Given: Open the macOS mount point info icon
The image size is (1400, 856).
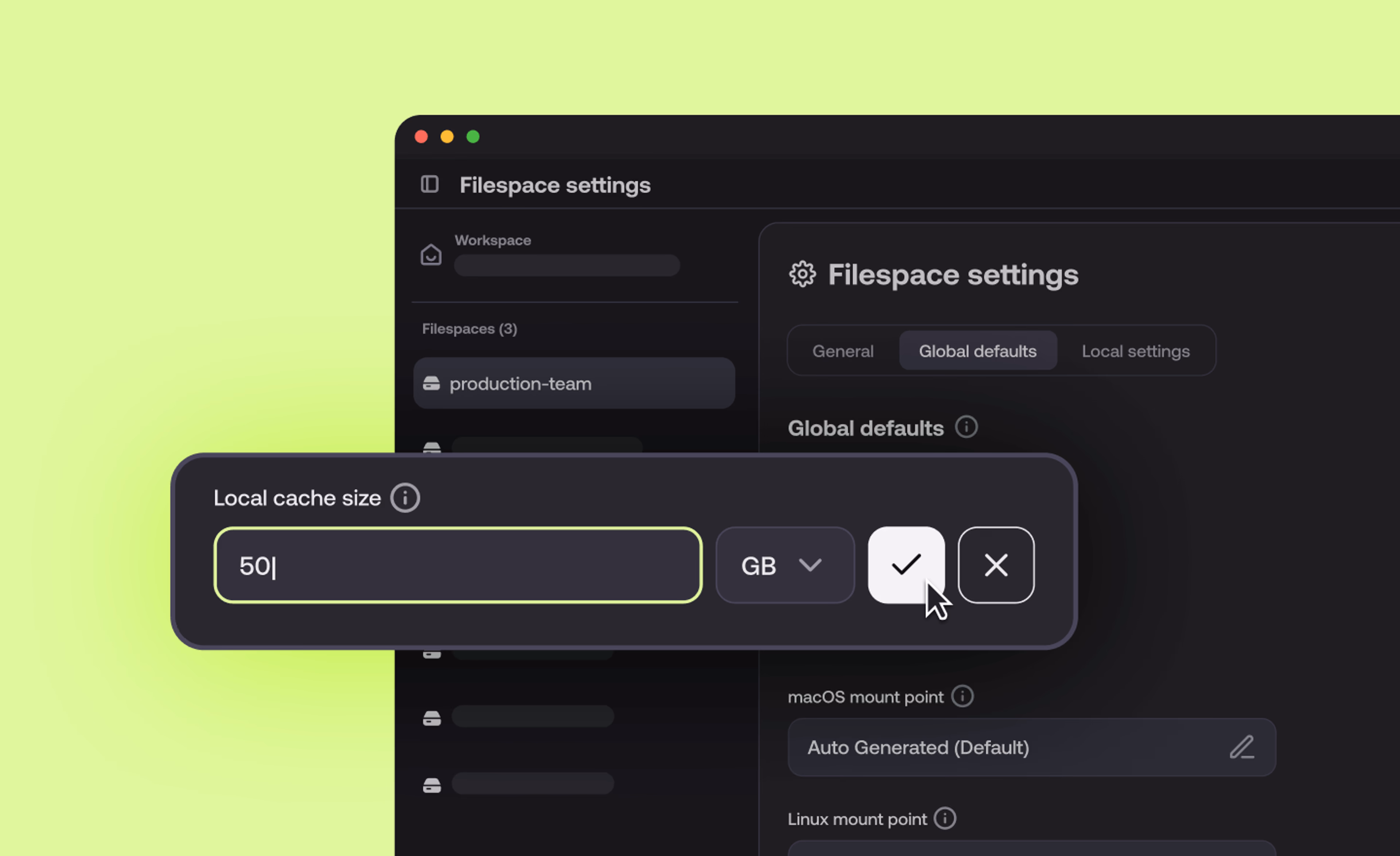Looking at the screenshot, I should pos(962,696).
